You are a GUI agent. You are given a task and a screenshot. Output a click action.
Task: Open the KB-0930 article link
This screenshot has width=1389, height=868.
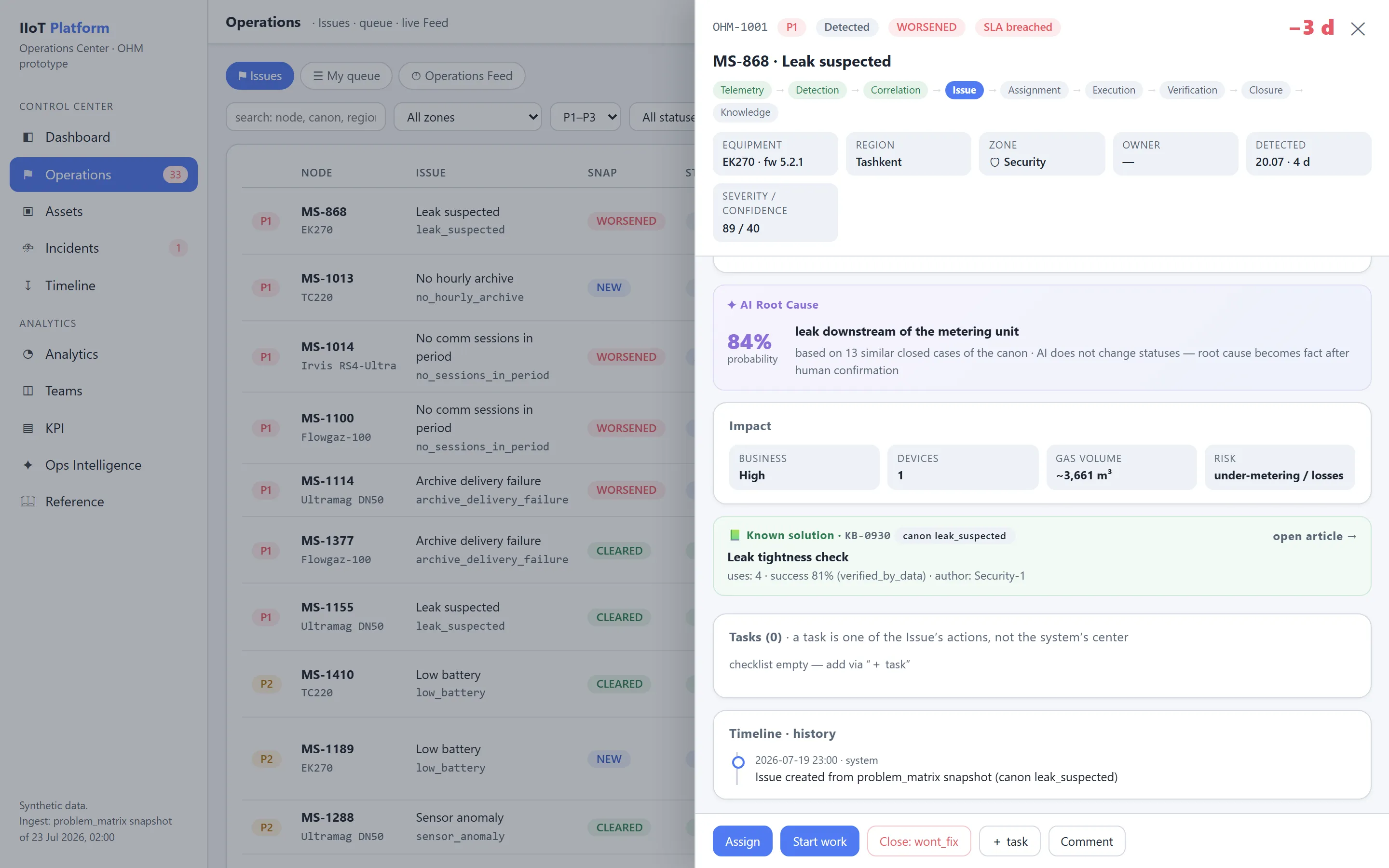(1314, 536)
